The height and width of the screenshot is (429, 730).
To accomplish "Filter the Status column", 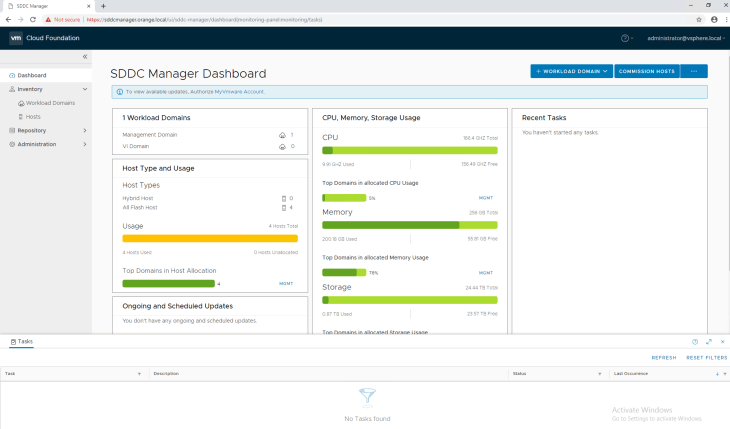I will tap(599, 373).
